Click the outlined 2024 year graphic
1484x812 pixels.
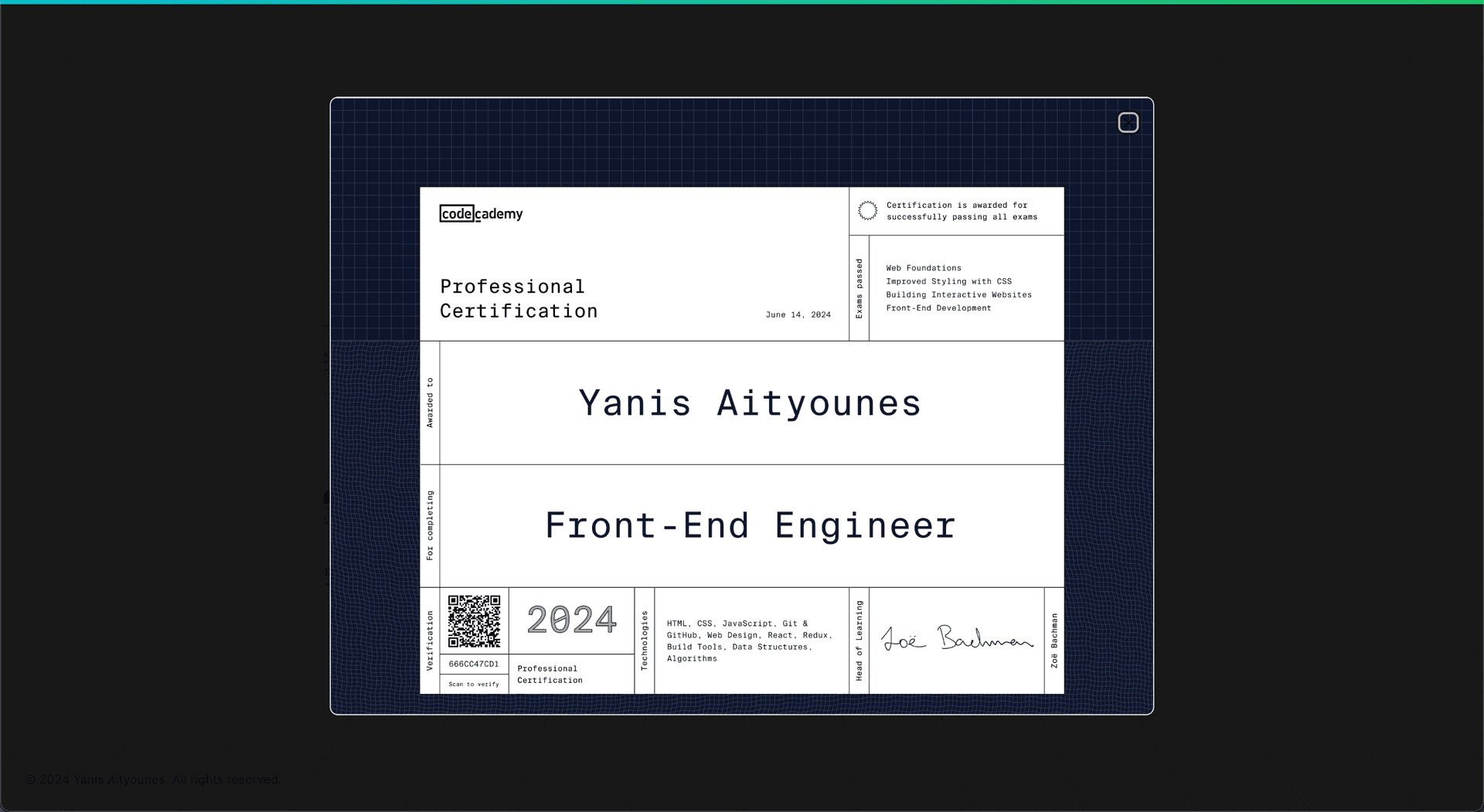[x=571, y=620]
